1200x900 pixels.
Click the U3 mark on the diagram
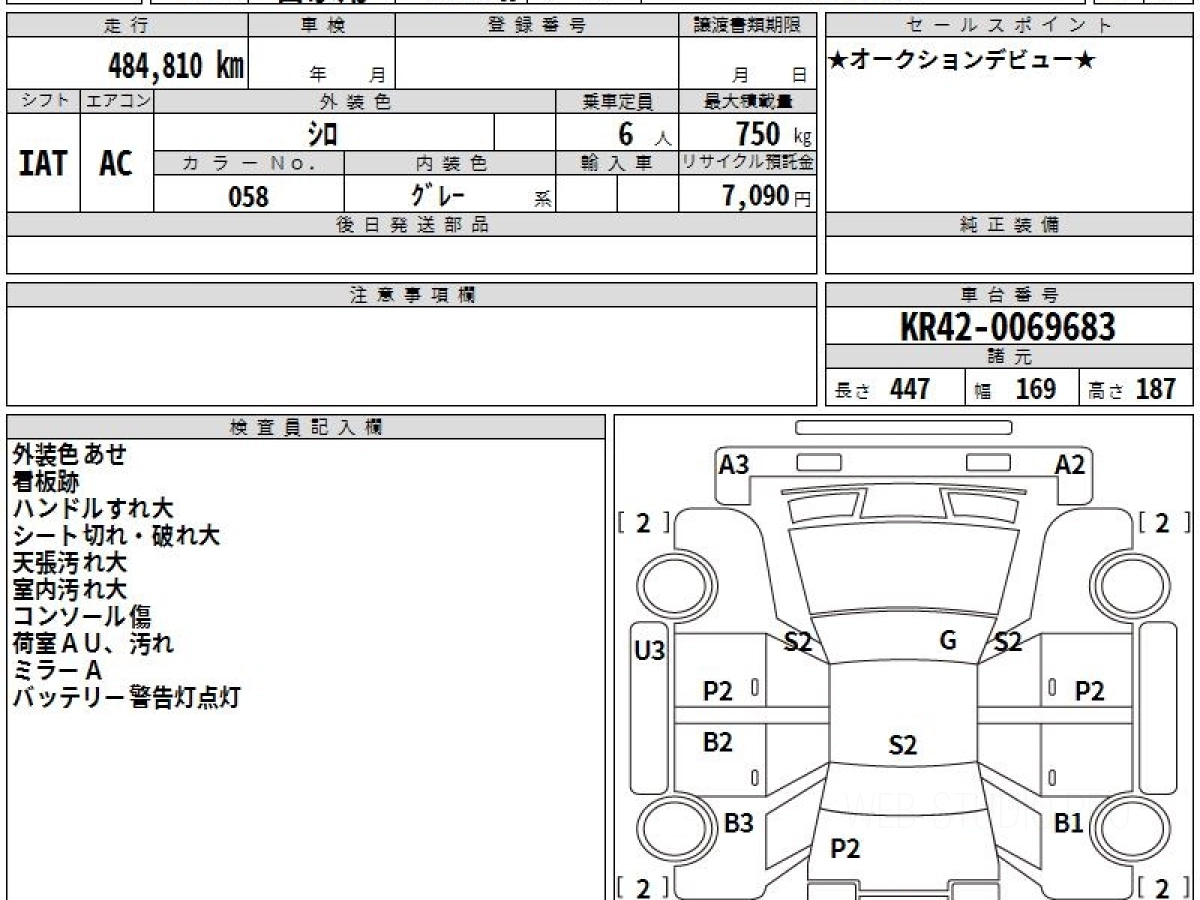tap(649, 651)
